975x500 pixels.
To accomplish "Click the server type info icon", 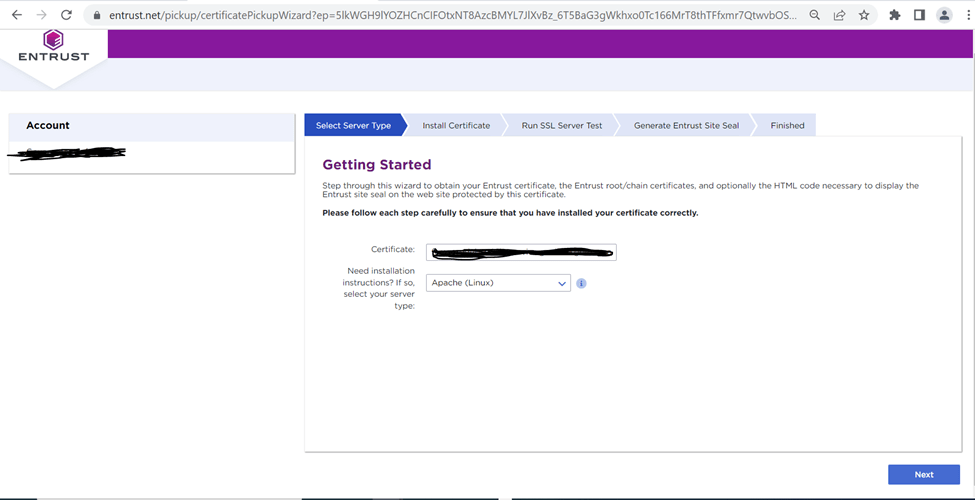I will pos(581,283).
